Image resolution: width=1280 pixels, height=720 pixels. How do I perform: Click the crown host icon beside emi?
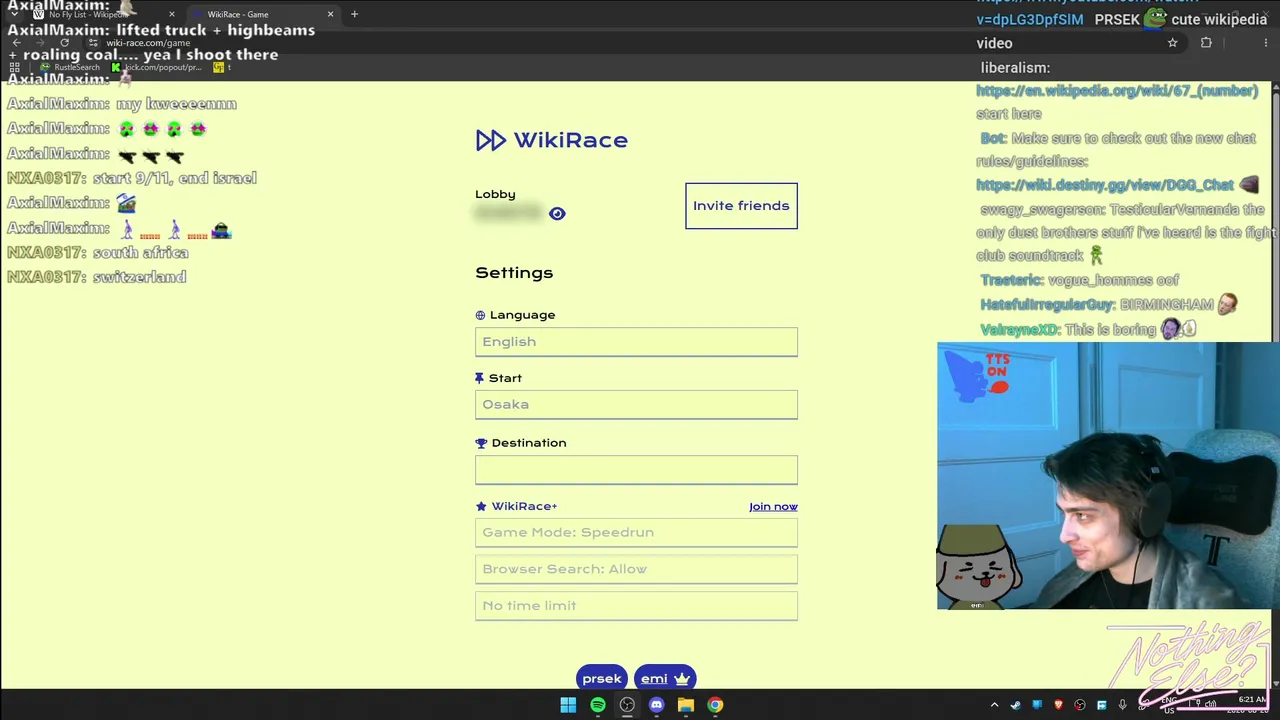coord(682,679)
